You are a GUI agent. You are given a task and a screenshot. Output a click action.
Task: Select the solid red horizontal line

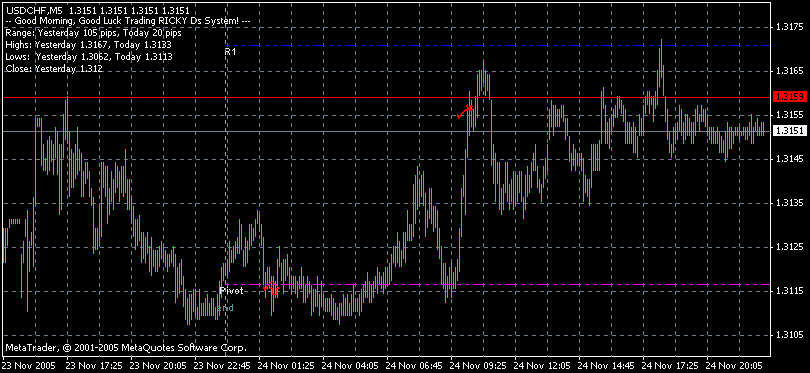point(385,97)
